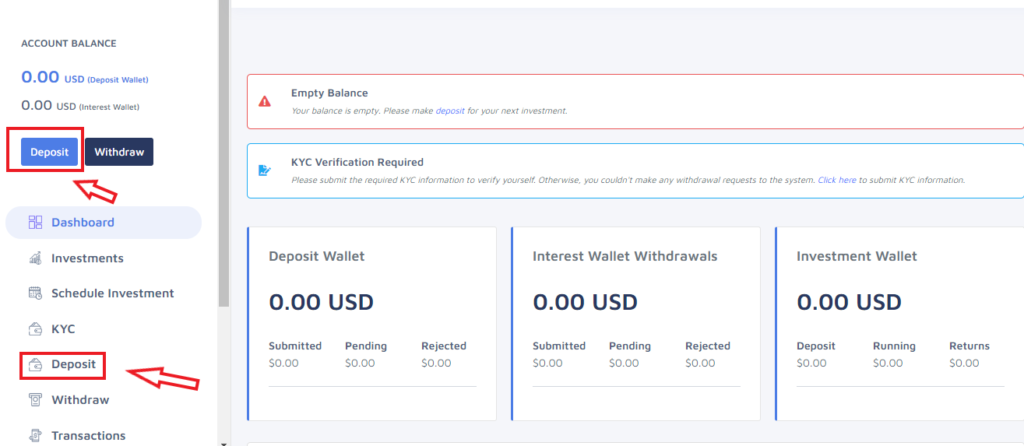
Task: Click the Schedule Investment calendar icon
Action: [x=35, y=293]
